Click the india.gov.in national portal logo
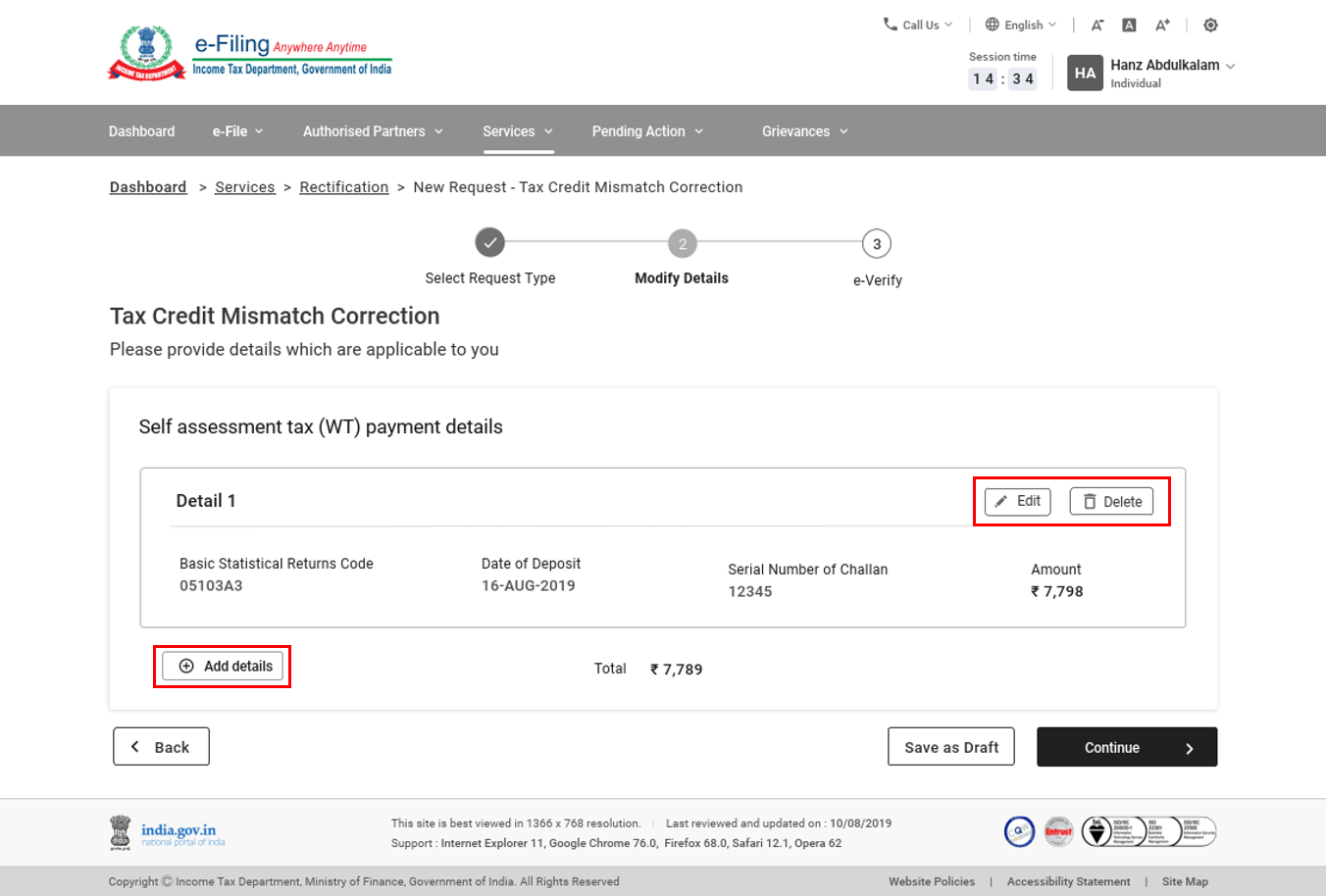 (168, 832)
